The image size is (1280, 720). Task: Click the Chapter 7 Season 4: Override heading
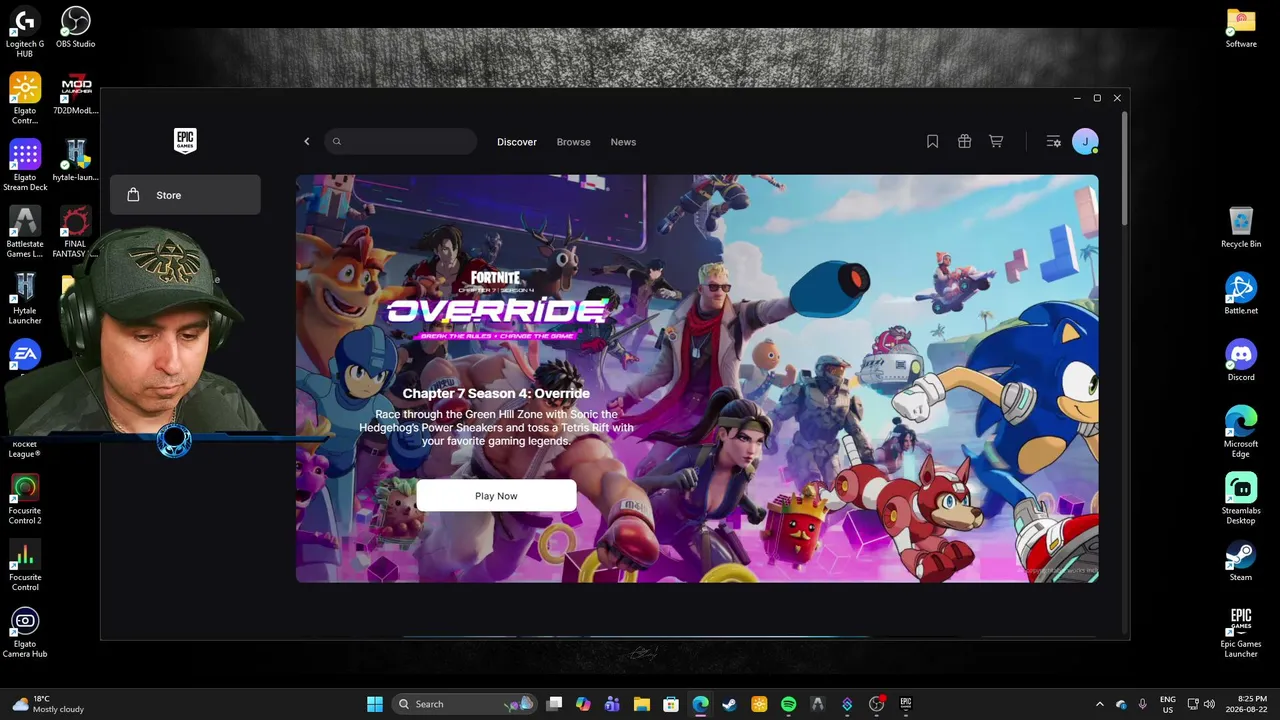[496, 394]
